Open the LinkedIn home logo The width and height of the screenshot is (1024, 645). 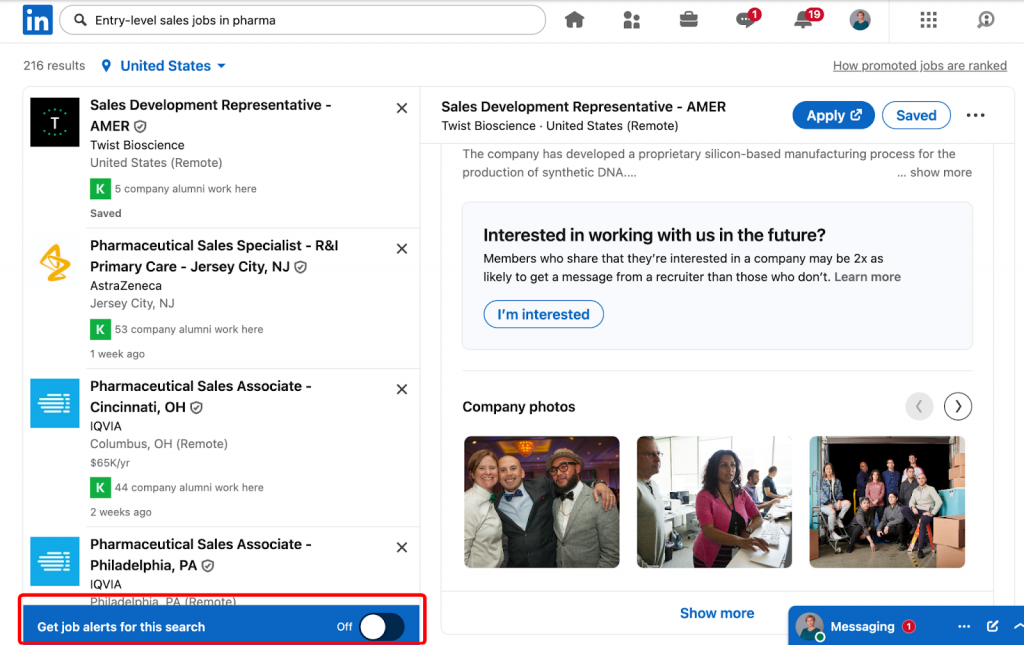37,20
